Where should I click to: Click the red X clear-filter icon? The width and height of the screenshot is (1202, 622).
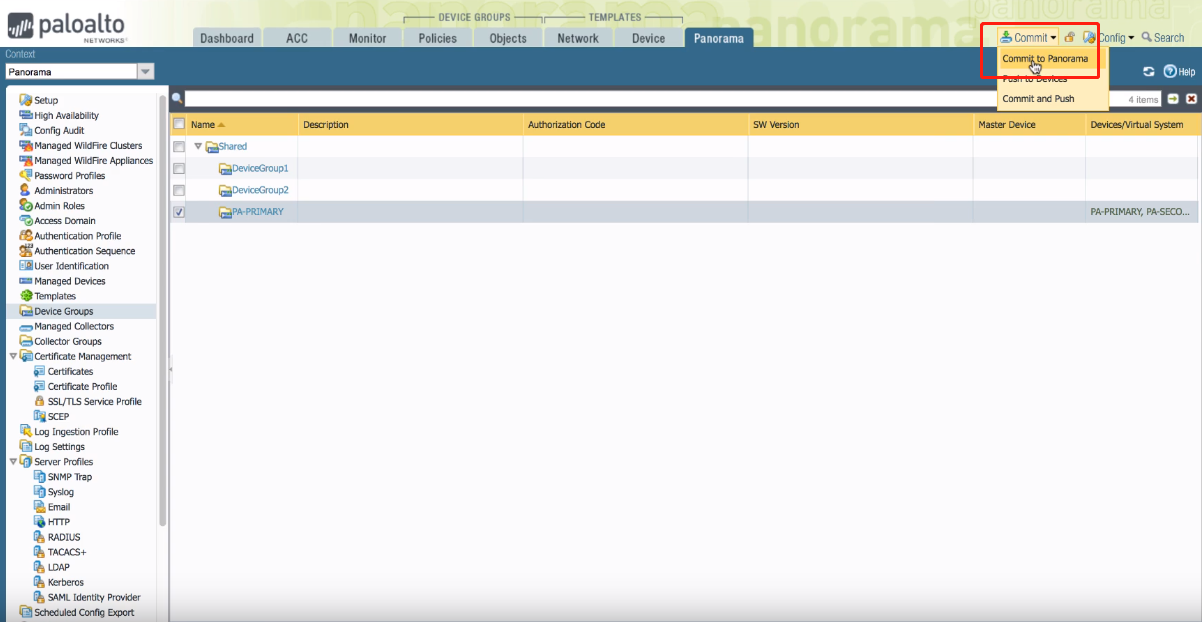tap(1191, 99)
